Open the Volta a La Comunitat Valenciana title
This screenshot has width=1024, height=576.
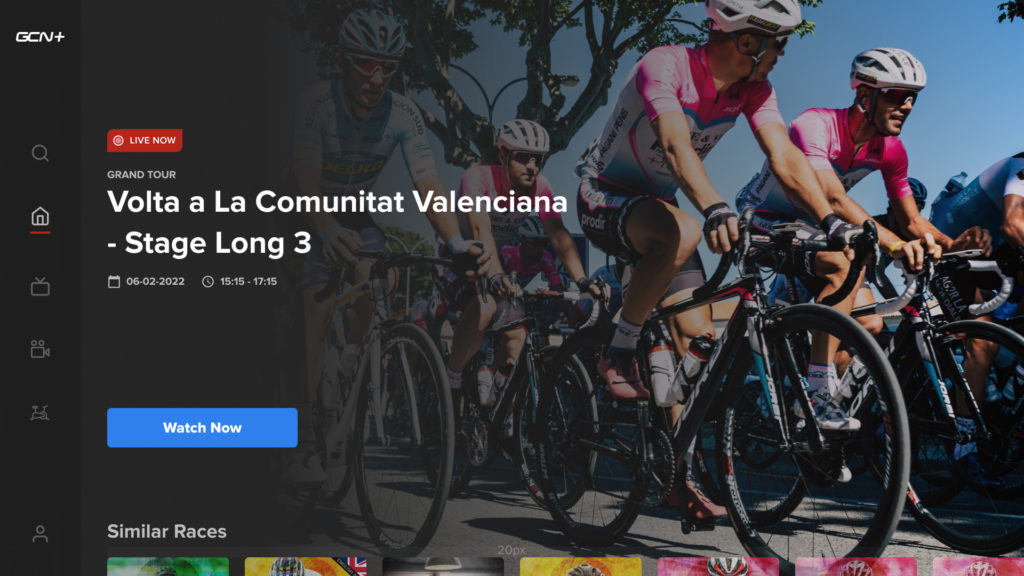coord(337,222)
